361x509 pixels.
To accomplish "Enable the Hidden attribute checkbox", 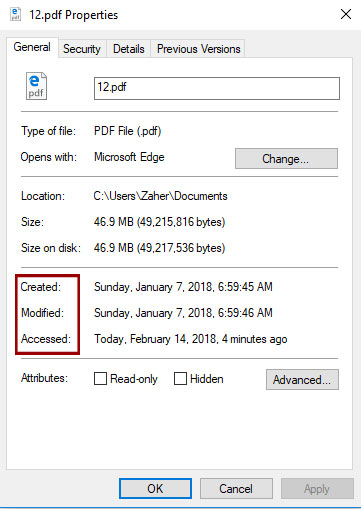I will (180, 379).
